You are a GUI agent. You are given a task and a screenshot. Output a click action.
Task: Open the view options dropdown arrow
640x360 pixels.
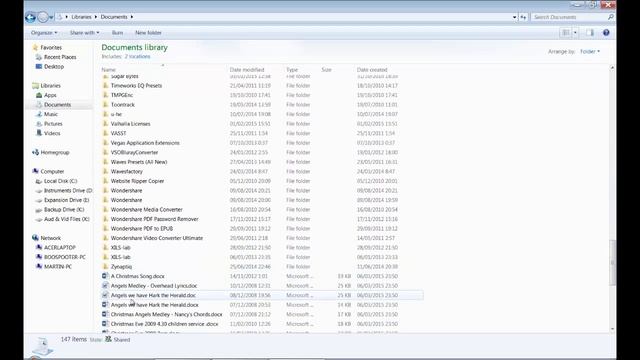pyautogui.click(x=575, y=33)
